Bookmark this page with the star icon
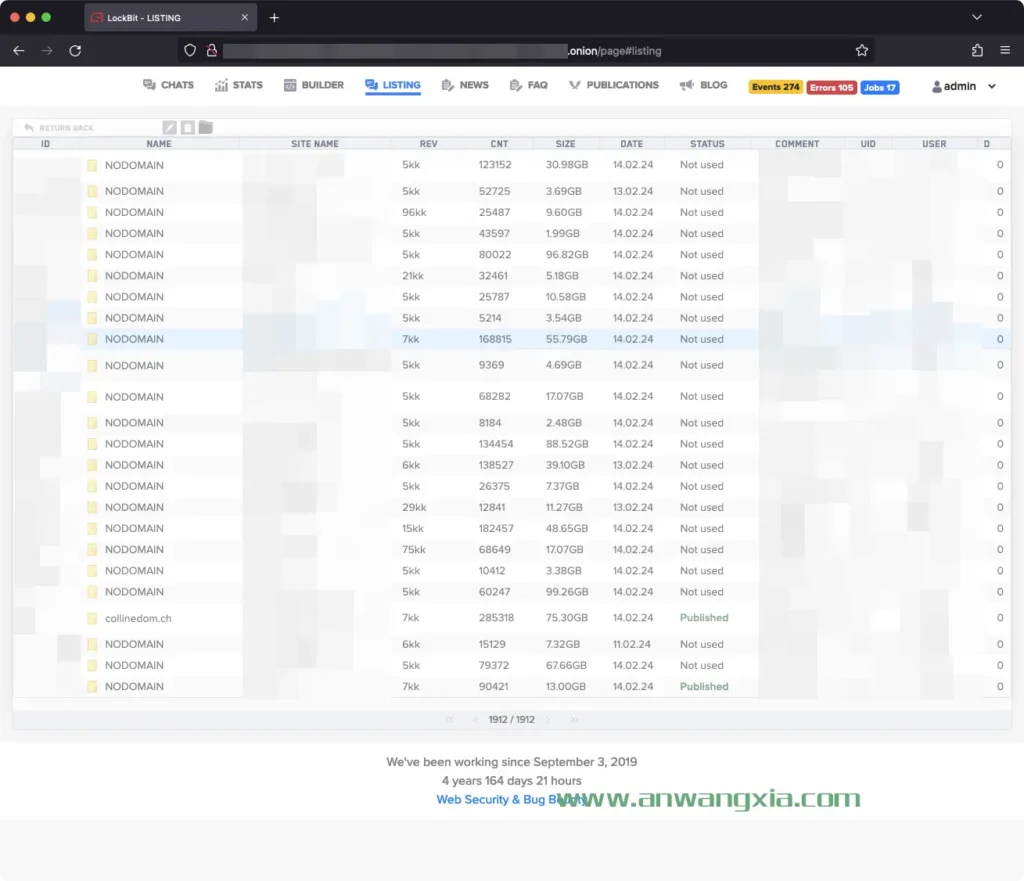 coord(862,50)
